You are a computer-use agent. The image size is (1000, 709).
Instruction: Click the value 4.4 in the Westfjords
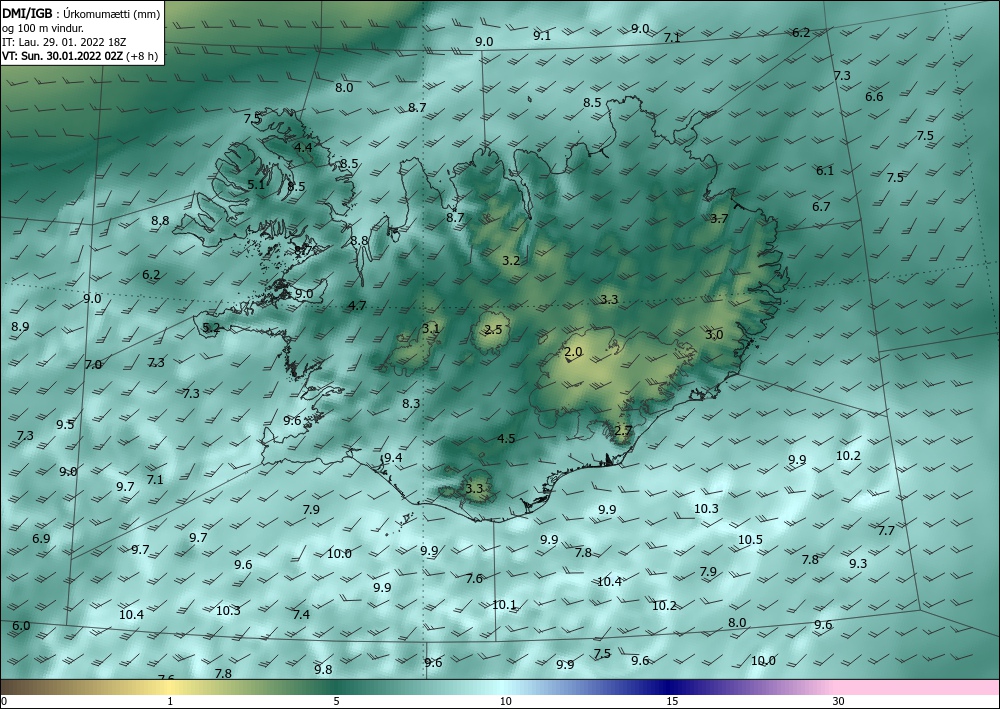[x=303, y=147]
